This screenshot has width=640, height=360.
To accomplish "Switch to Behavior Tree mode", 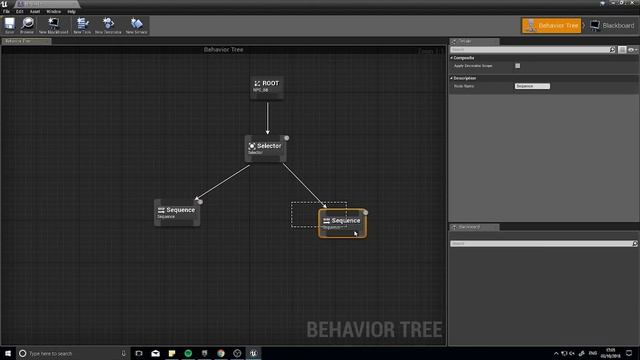I will point(551,25).
